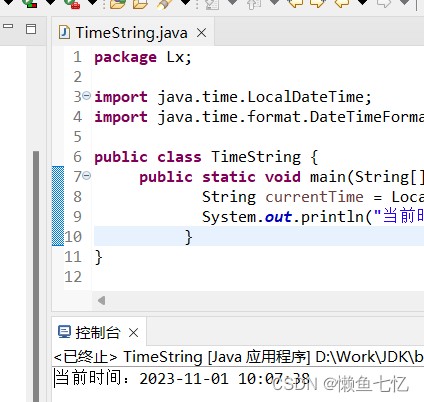Image resolution: width=424 pixels, height=402 pixels.
Task: Click the monitor icon on the 控制台 tab
Action: click(x=64, y=332)
